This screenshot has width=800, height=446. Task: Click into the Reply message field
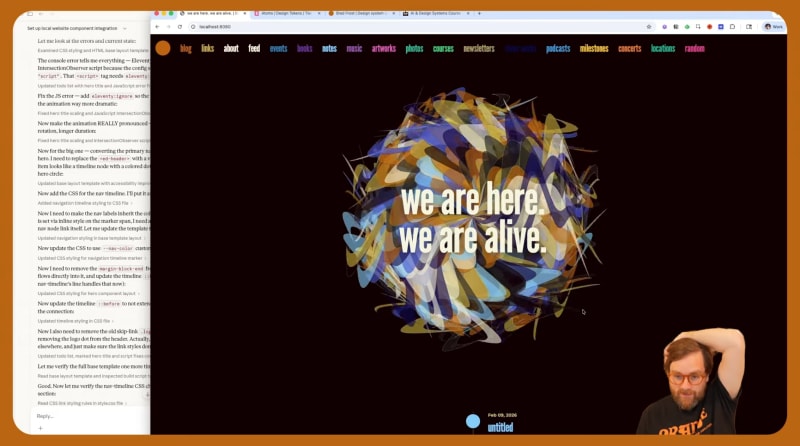point(80,415)
